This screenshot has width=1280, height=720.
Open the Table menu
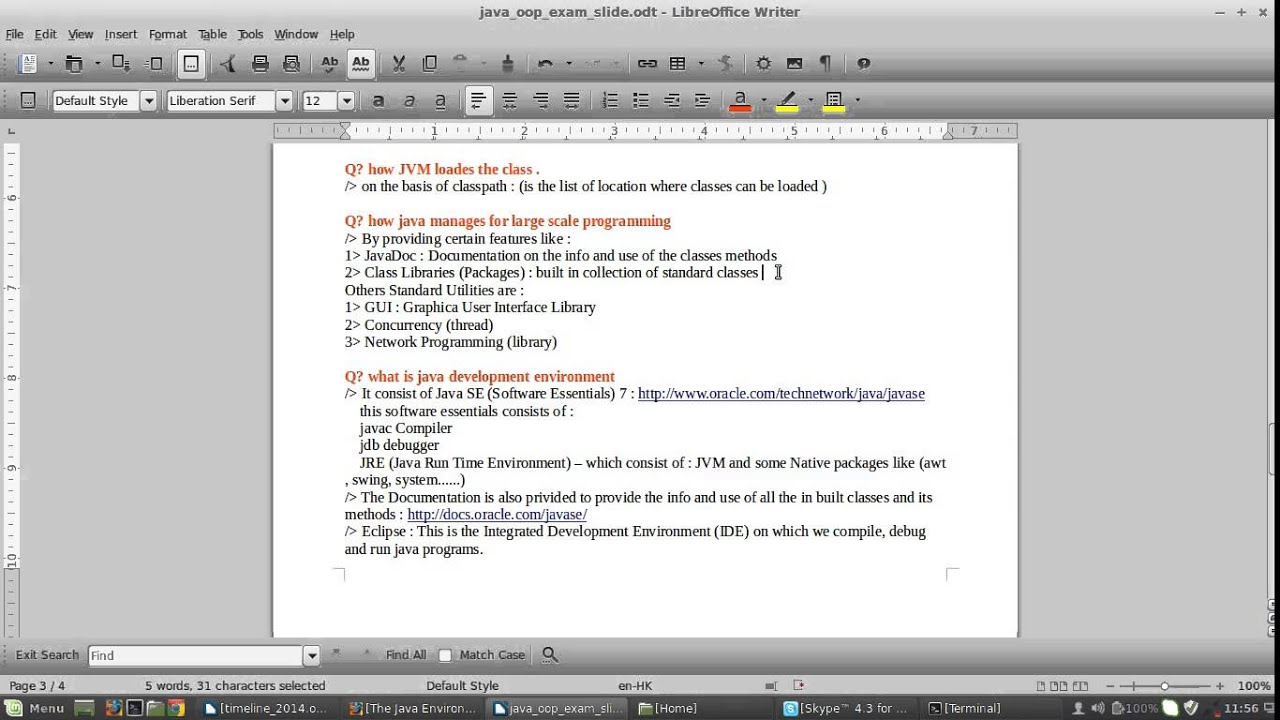point(212,34)
